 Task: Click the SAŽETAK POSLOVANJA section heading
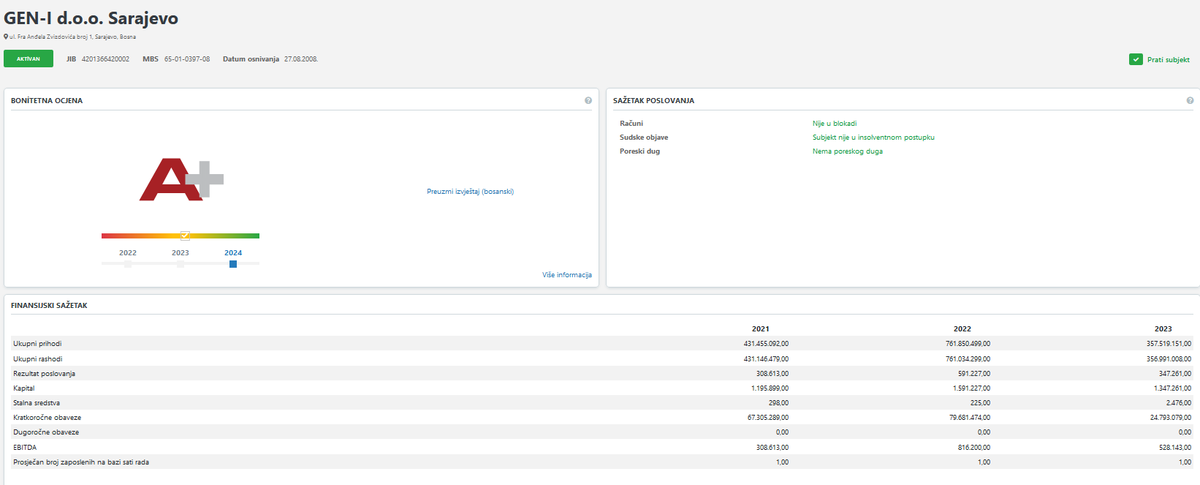[x=653, y=101]
